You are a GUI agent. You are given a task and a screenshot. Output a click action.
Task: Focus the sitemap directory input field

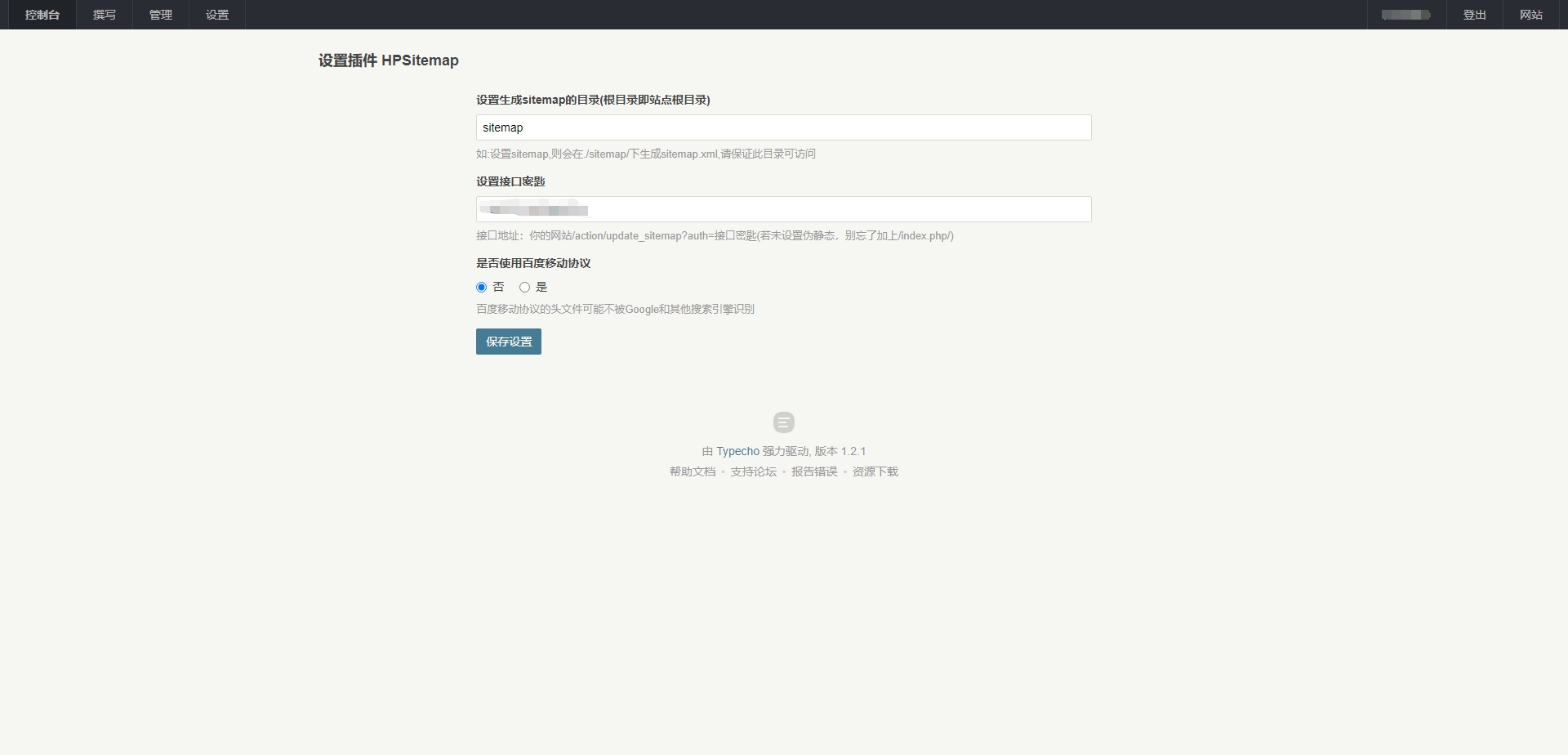click(x=783, y=127)
